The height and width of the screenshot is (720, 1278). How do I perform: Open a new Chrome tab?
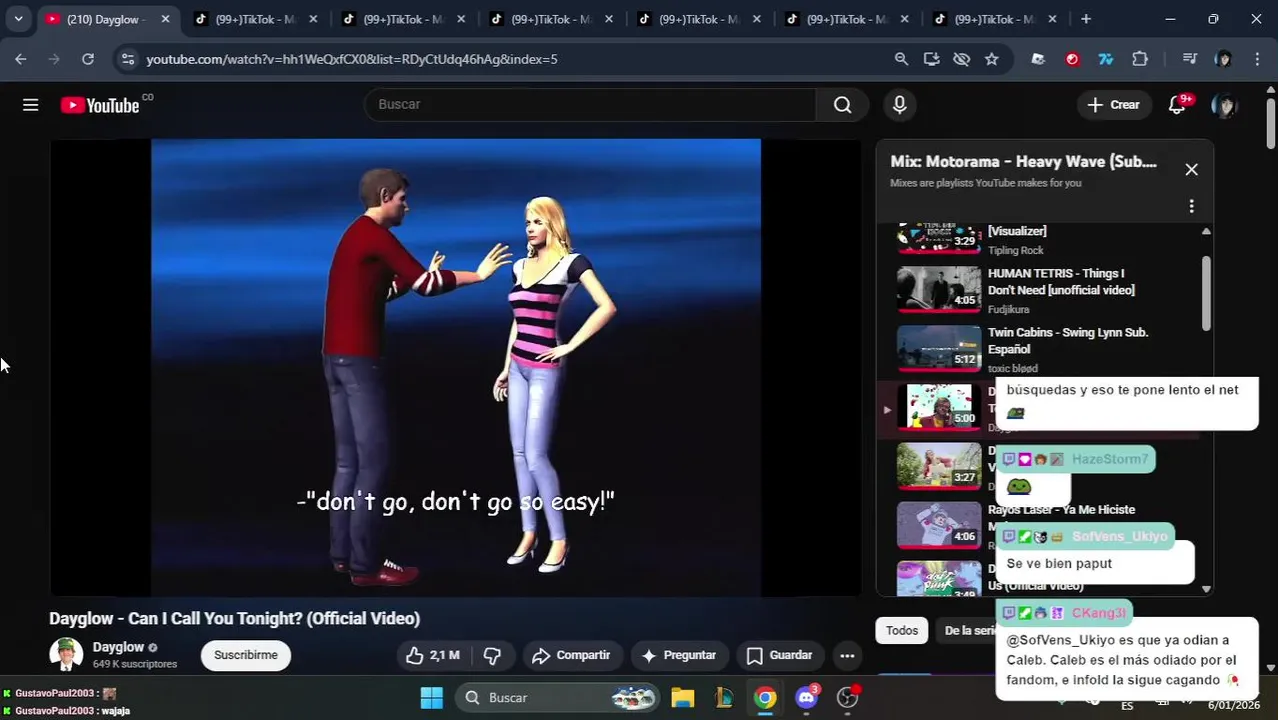coord(1086,19)
